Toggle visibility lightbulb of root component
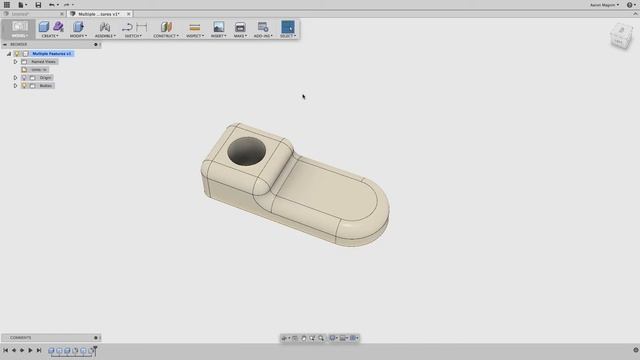Image resolution: width=640 pixels, height=360 pixels. [x=17, y=53]
